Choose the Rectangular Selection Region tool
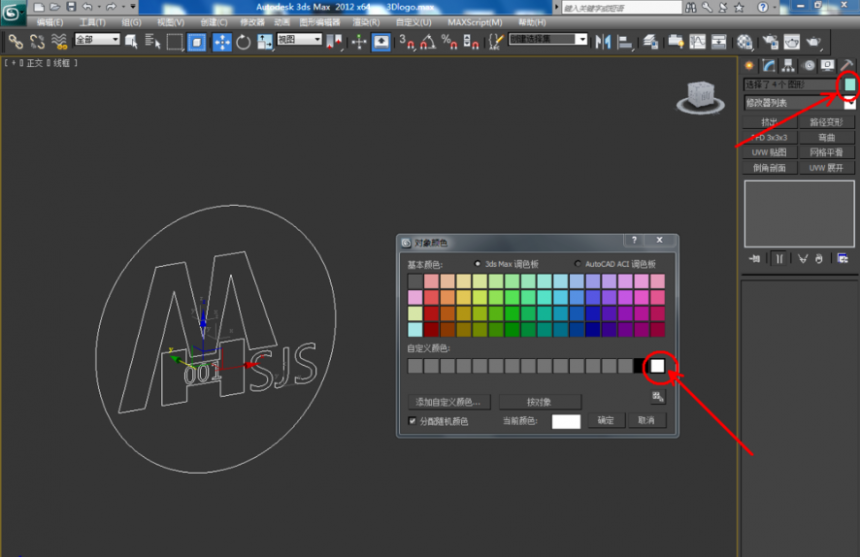This screenshot has width=860, height=557. [x=174, y=42]
